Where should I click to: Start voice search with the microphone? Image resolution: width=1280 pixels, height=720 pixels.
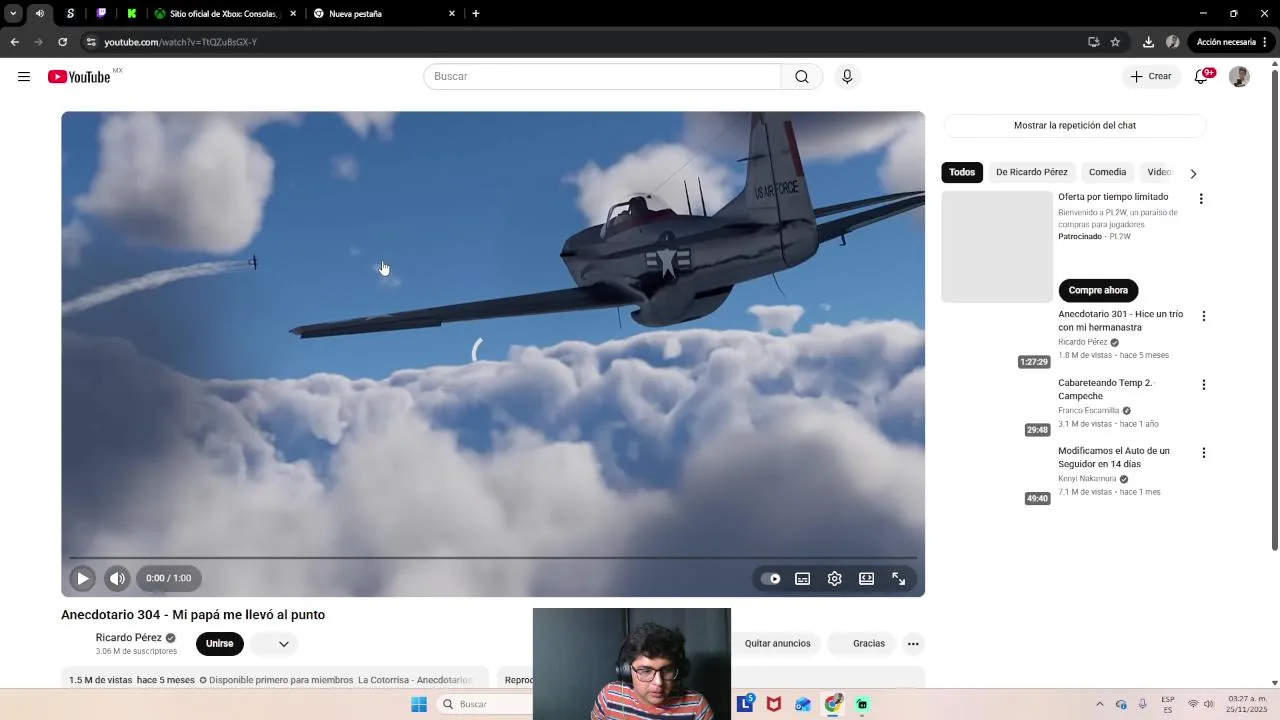(847, 77)
